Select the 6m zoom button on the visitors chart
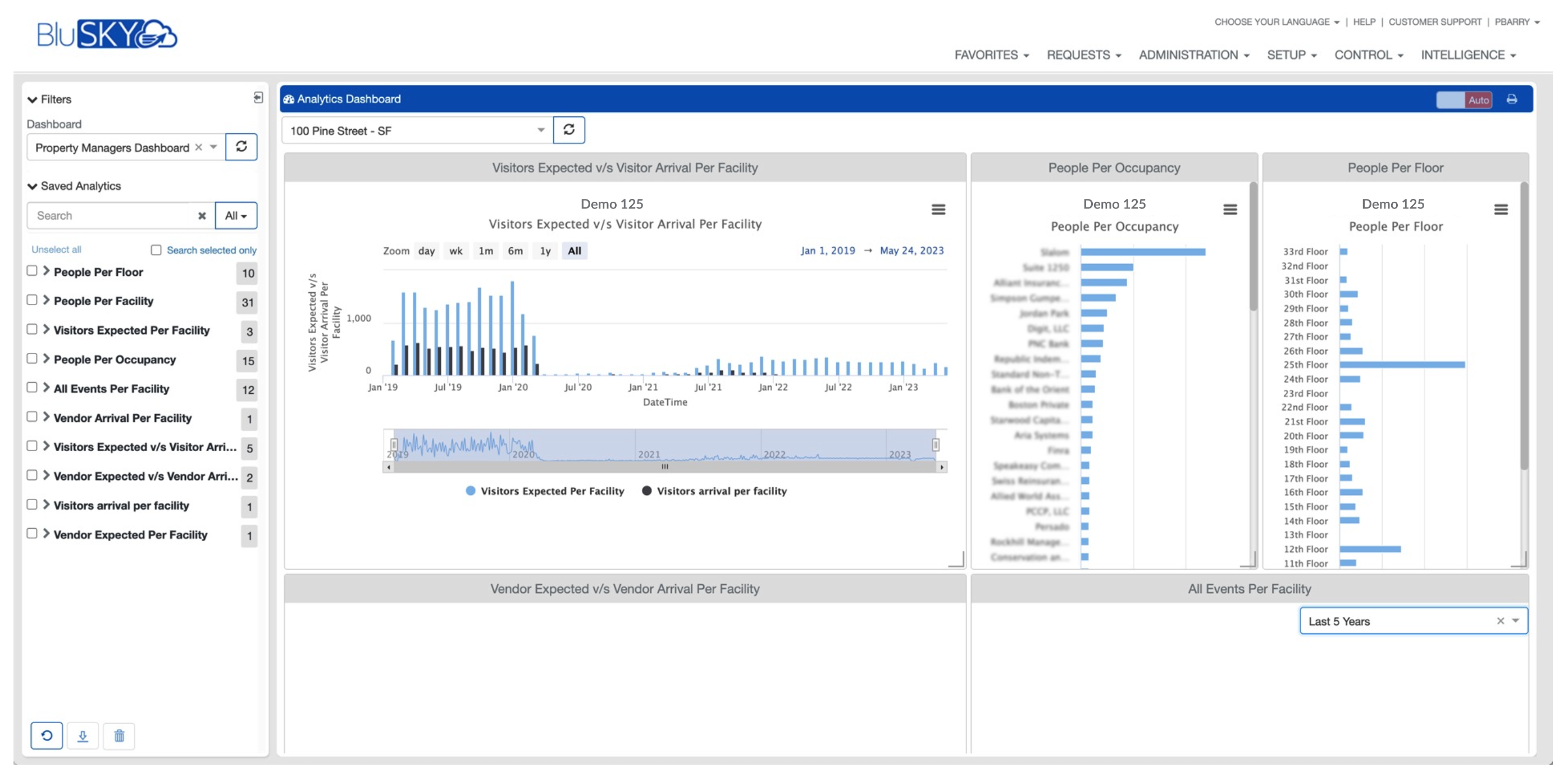 coord(515,251)
